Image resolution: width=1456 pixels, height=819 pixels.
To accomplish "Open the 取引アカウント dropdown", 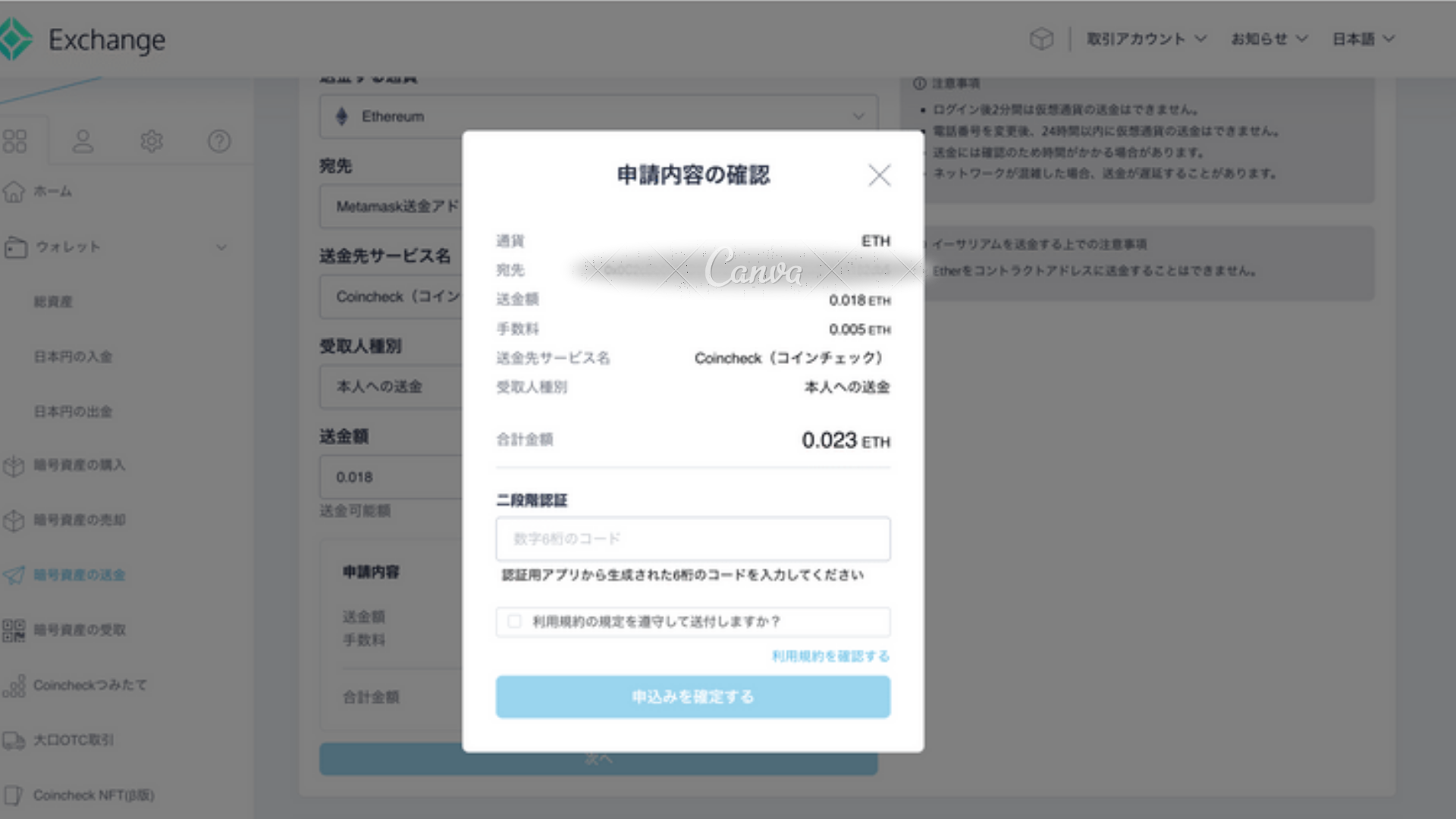I will pos(1146,39).
